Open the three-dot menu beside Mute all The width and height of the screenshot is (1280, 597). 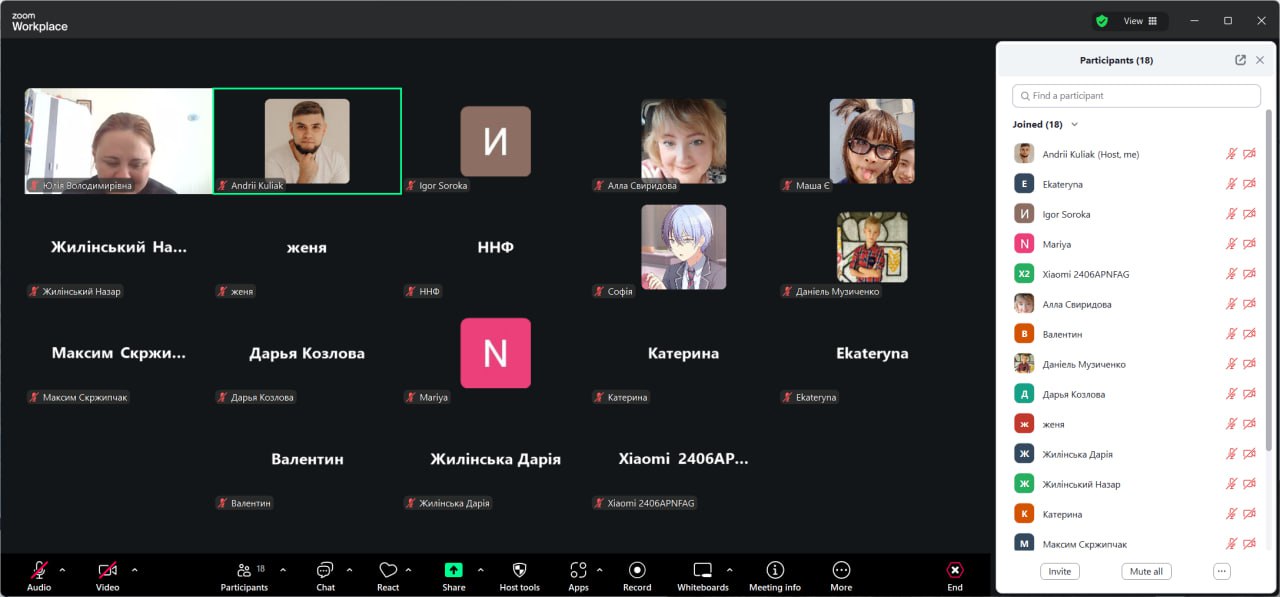[1221, 571]
